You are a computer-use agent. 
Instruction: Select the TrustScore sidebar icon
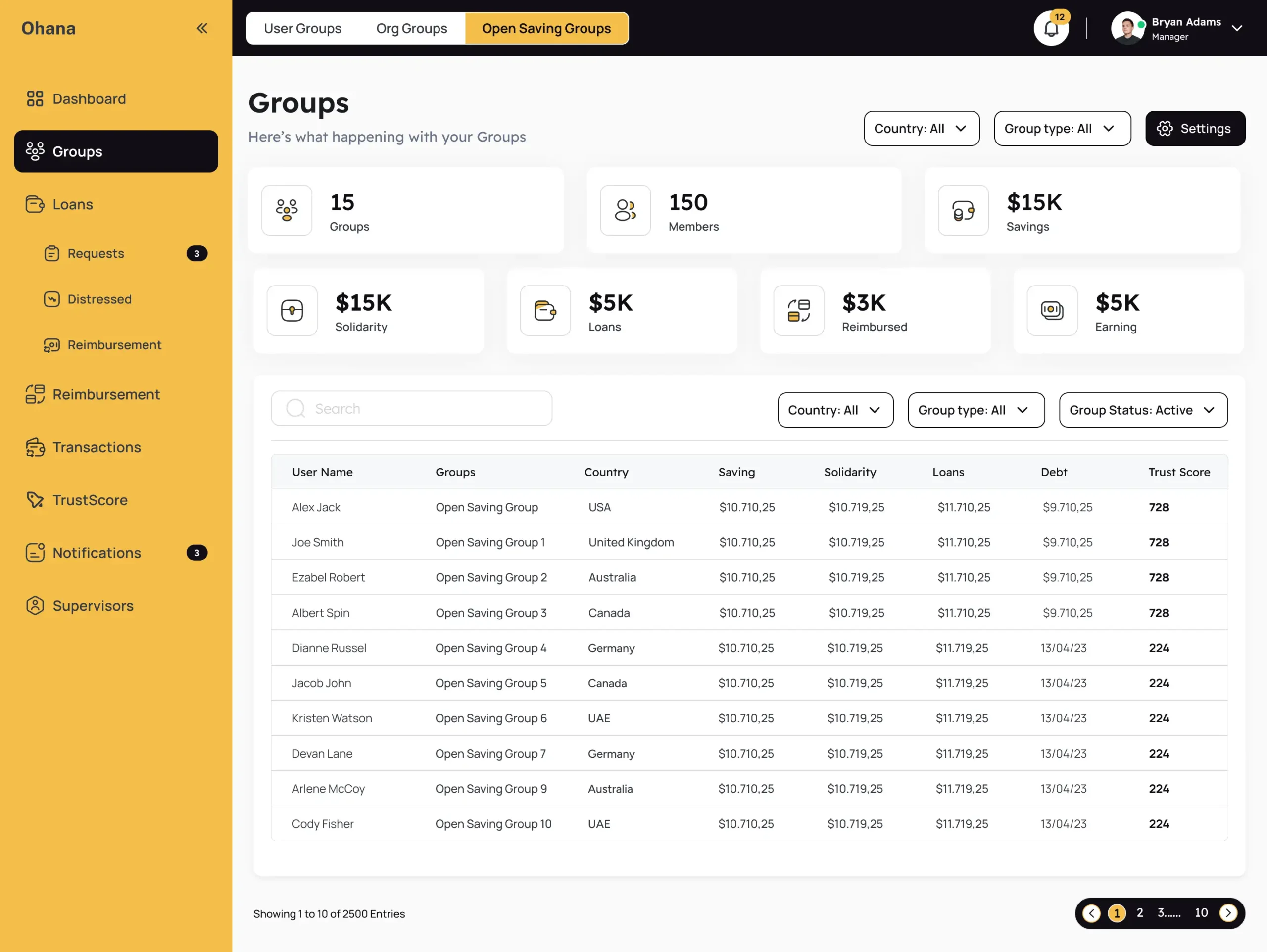[x=35, y=499]
